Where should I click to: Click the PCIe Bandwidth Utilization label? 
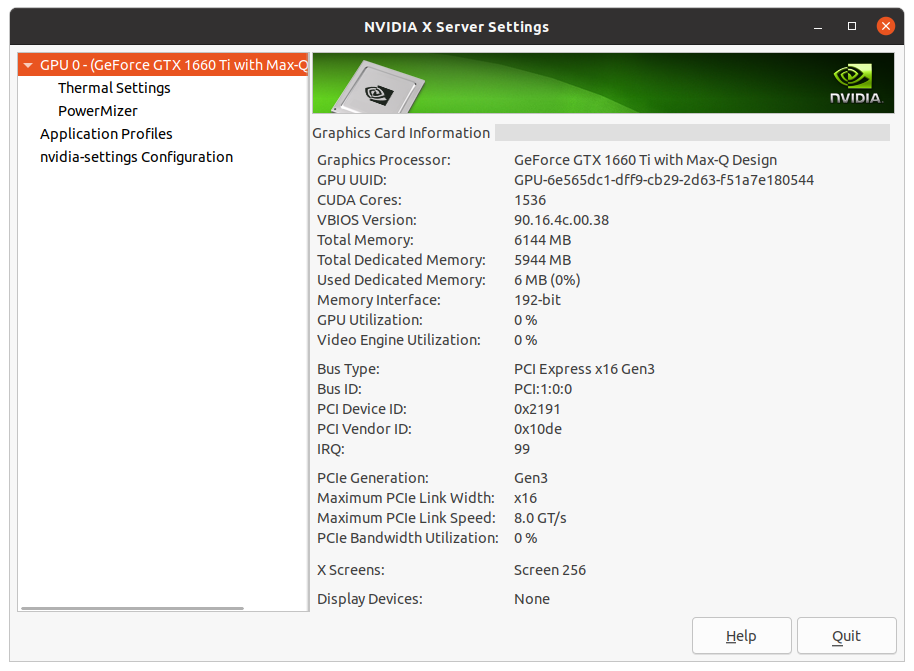407,538
